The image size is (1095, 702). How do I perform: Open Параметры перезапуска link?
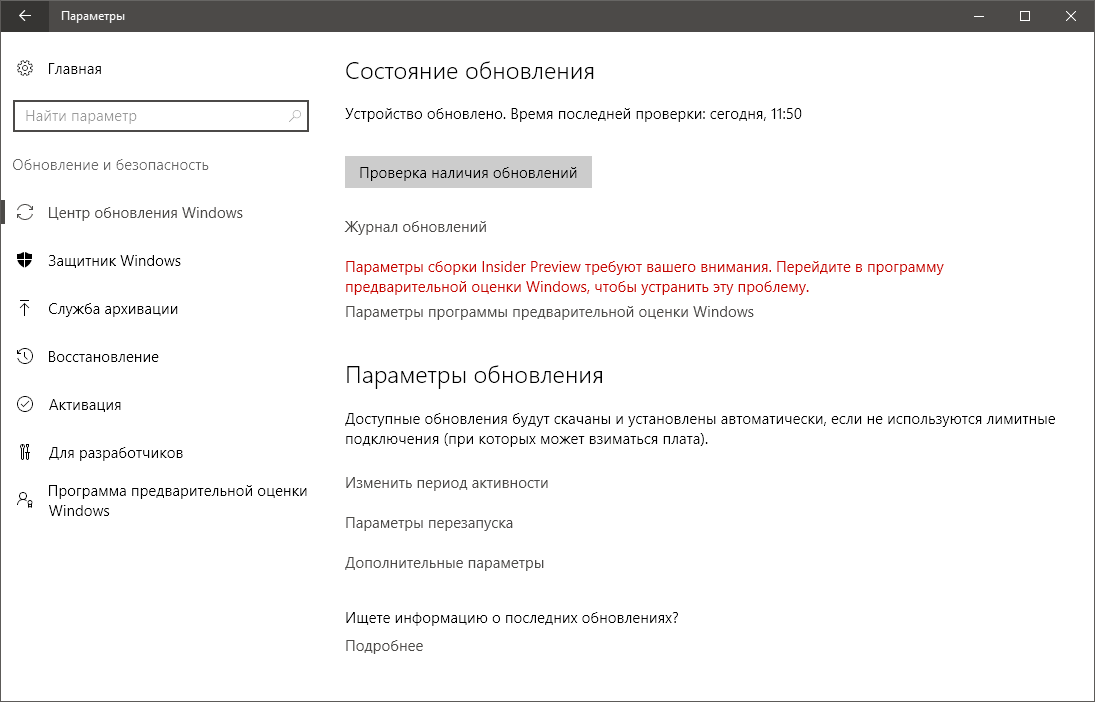pos(428,523)
